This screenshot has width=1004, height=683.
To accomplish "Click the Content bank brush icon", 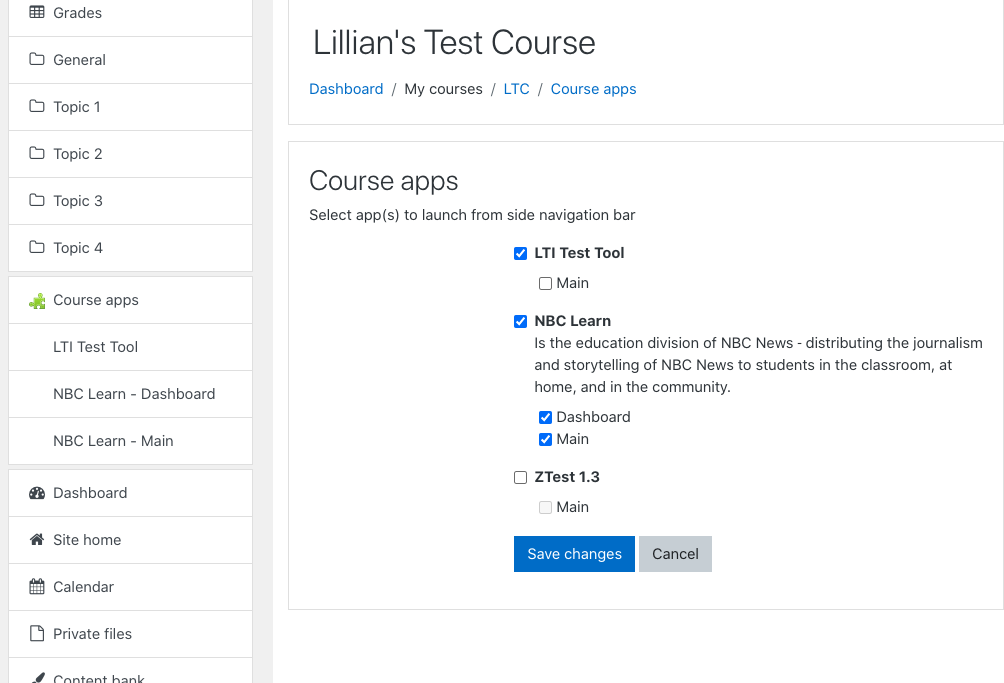I will coord(37,678).
